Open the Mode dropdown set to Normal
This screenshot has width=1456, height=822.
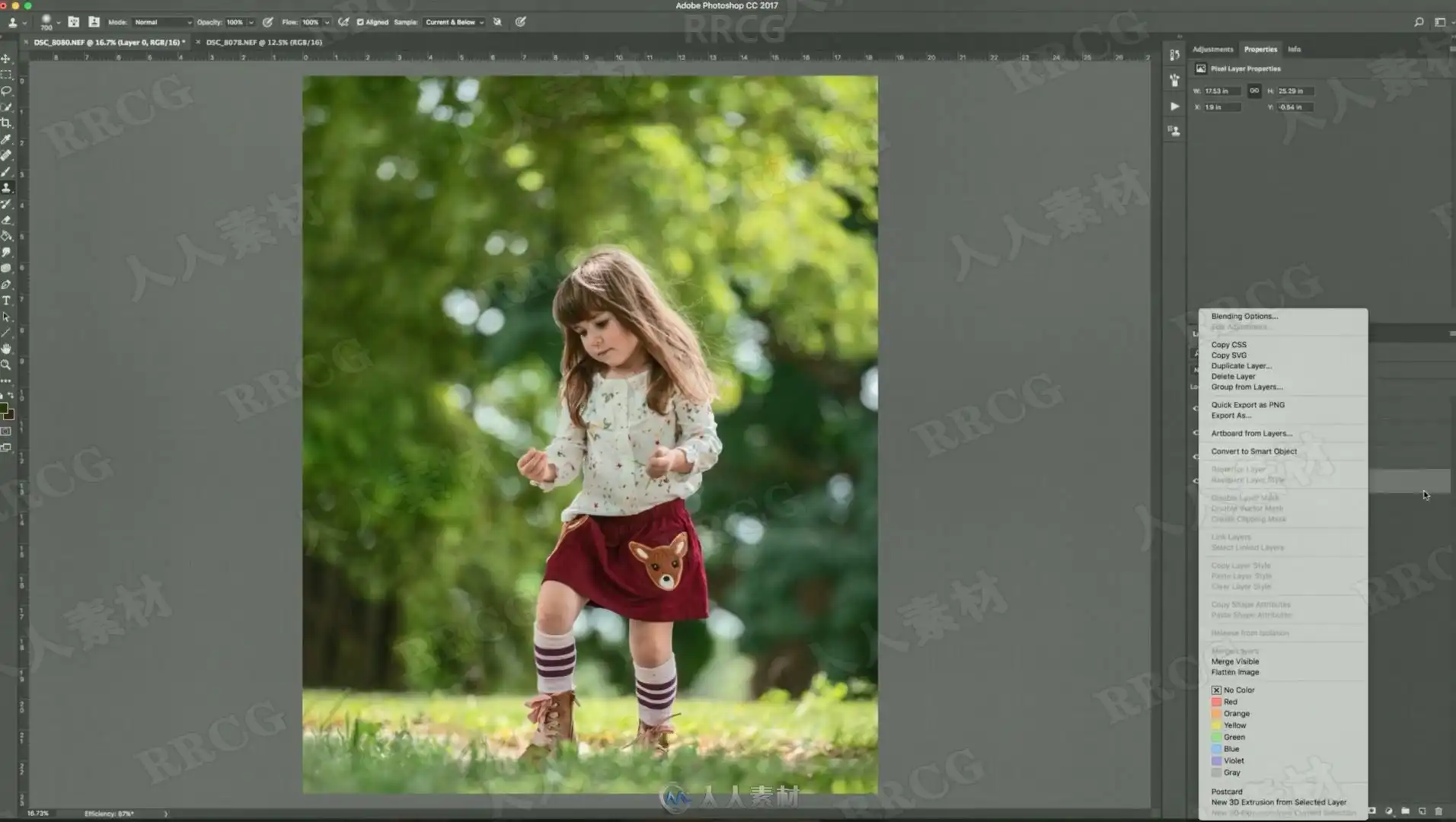tap(162, 22)
